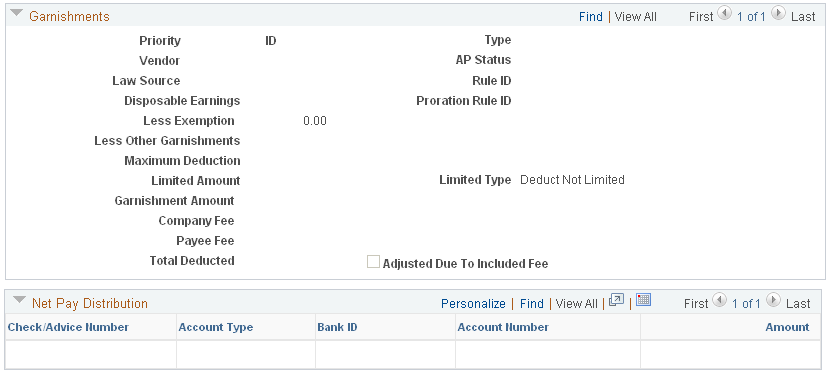
Task: Click '1 of 1' in Net Pay Distribution
Action: click(x=746, y=303)
